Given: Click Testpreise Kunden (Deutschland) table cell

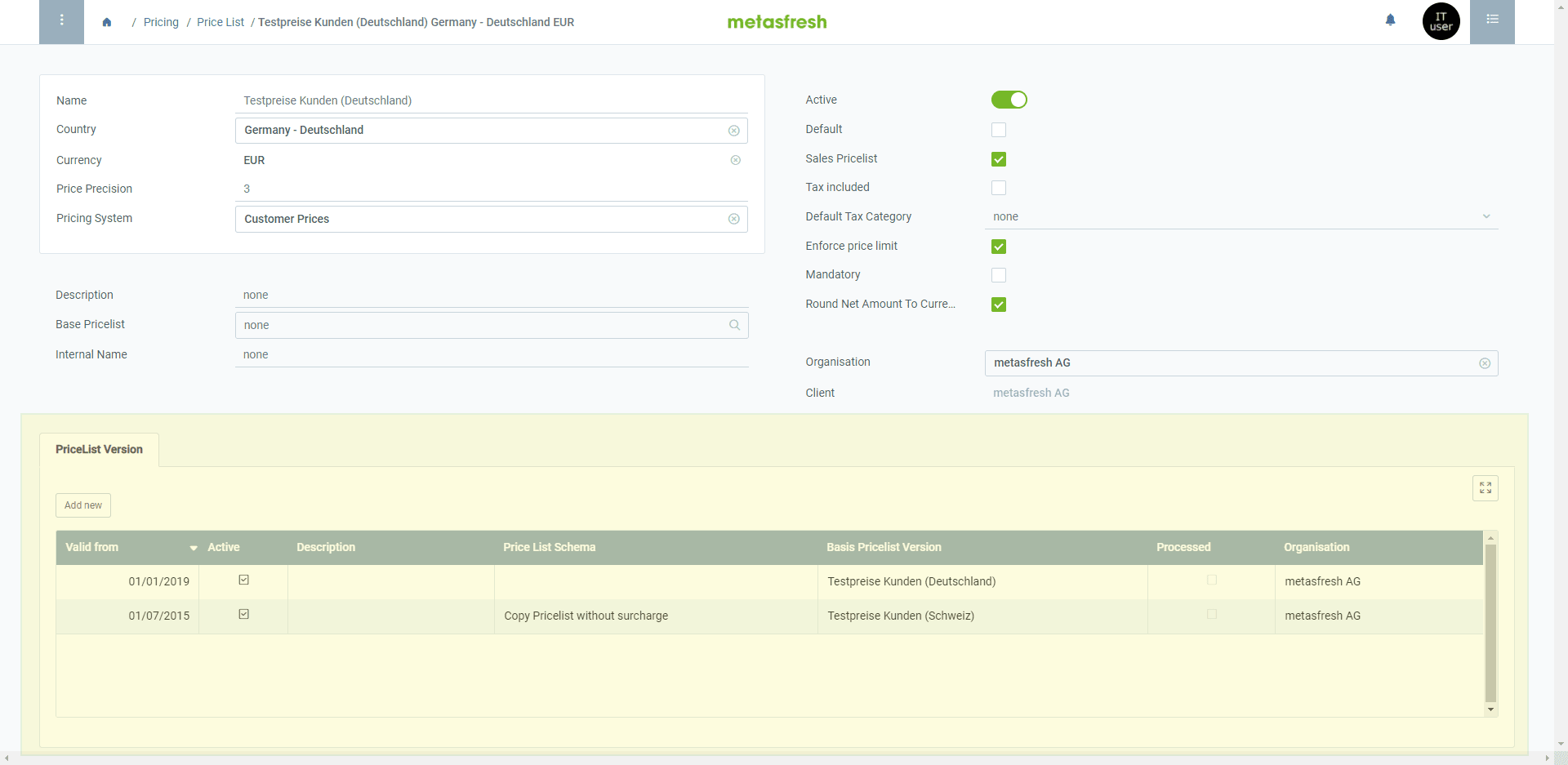Looking at the screenshot, I should click(982, 581).
